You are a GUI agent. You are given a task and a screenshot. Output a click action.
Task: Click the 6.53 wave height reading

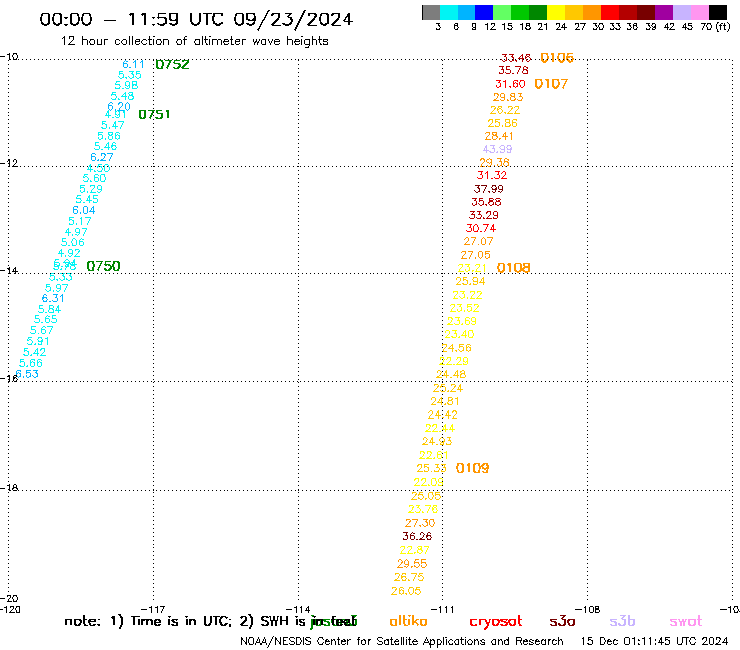[x=27, y=374]
